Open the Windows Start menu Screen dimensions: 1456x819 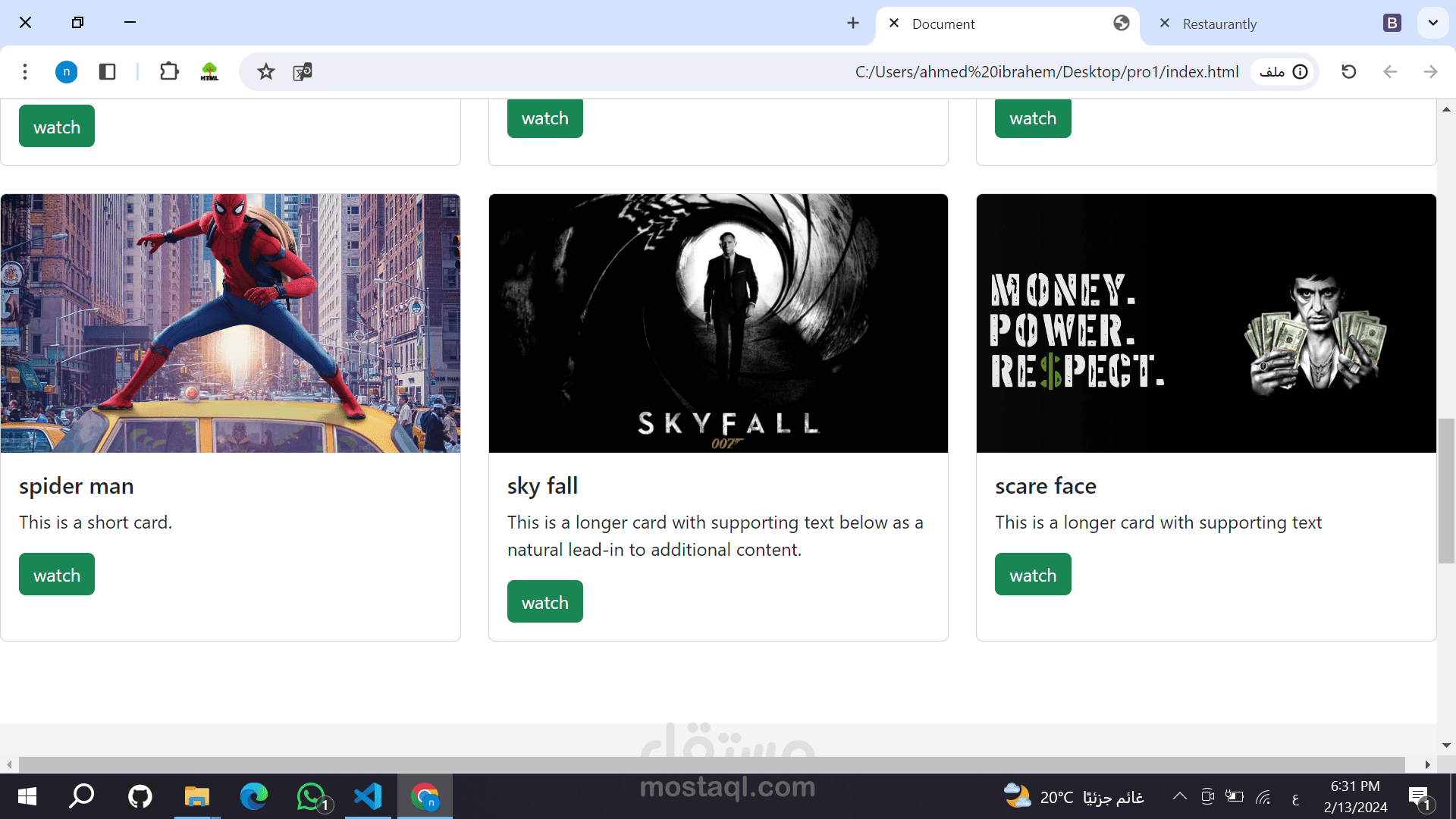27,796
